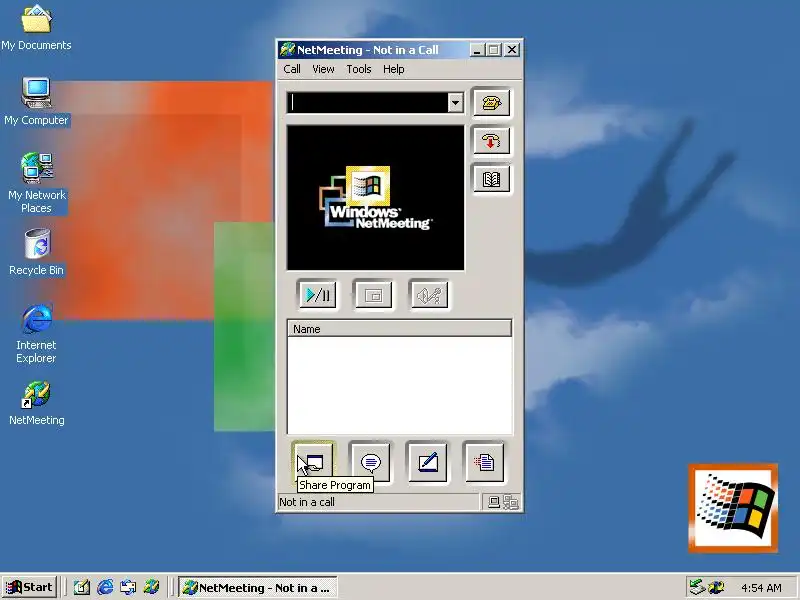The height and width of the screenshot is (600, 800).
Task: Click the NetMeeting video preview logo area
Action: tap(376, 198)
